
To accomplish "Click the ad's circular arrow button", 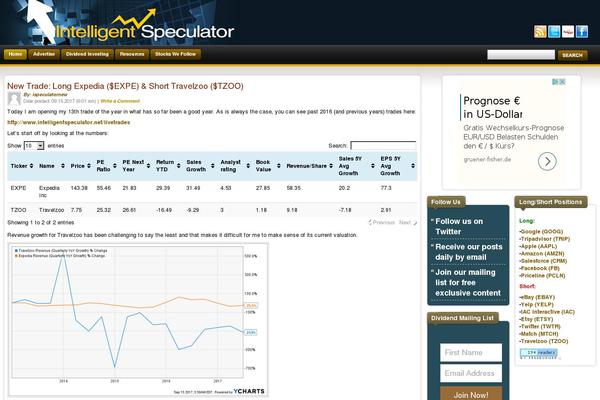I will [547, 162].
